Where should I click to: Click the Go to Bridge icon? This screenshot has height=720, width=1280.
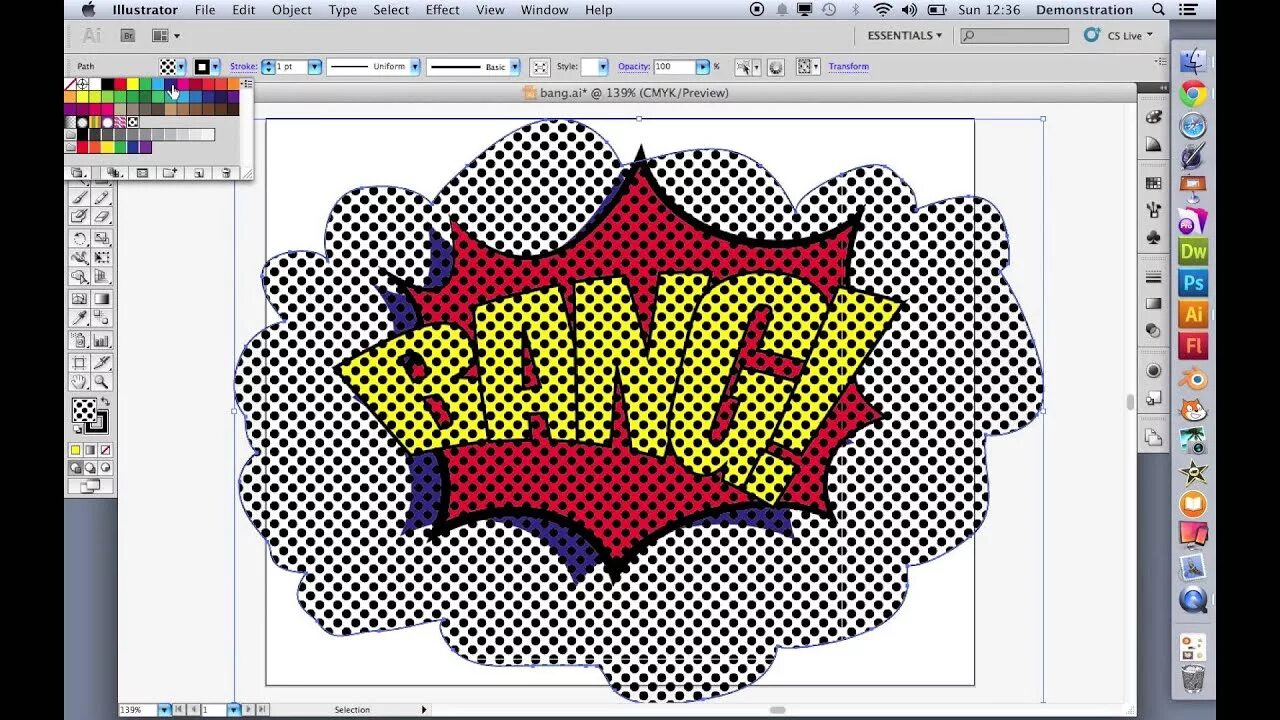128,35
